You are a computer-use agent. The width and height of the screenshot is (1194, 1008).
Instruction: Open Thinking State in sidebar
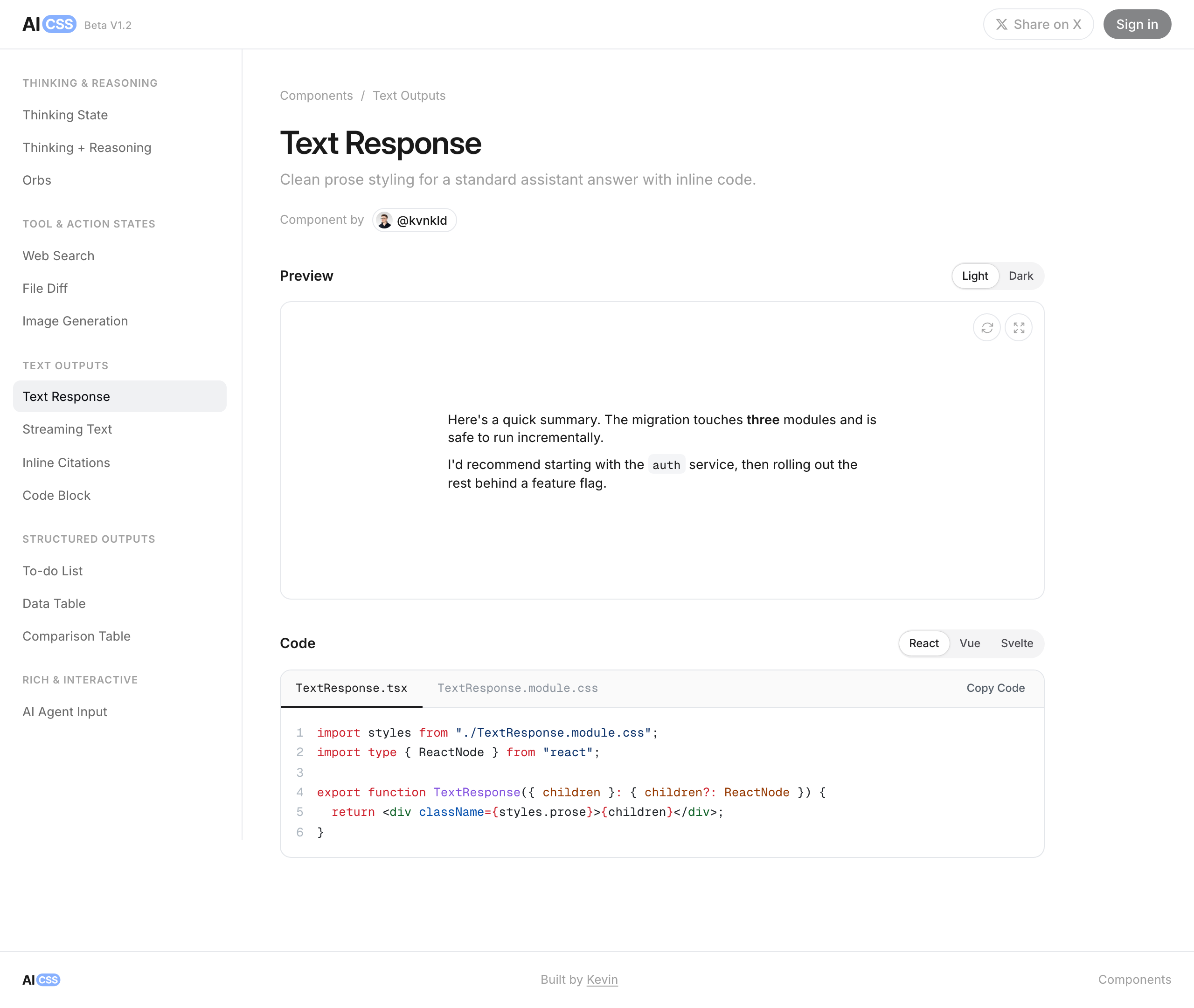(119, 115)
